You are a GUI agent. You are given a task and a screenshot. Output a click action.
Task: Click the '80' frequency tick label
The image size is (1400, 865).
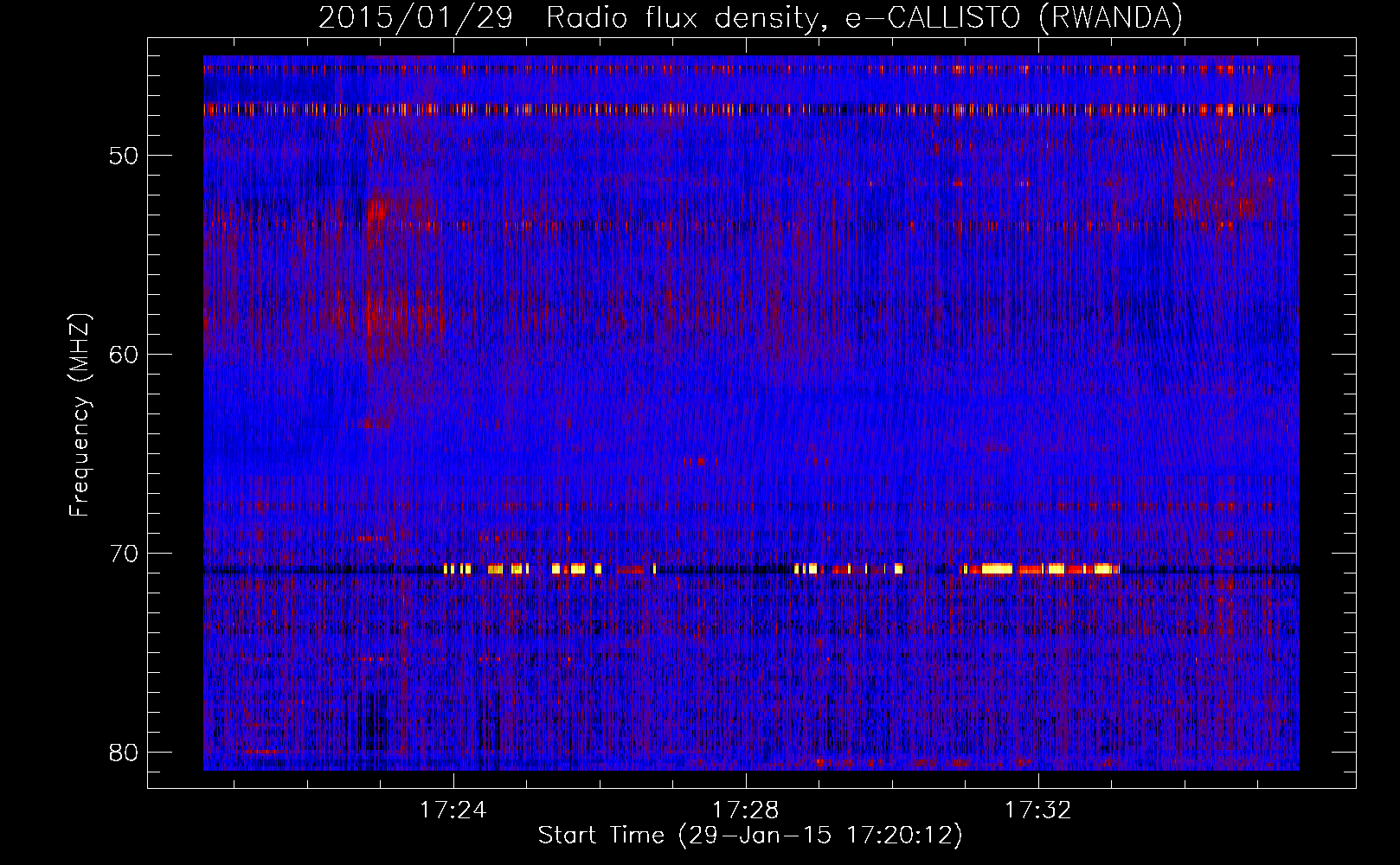point(124,753)
